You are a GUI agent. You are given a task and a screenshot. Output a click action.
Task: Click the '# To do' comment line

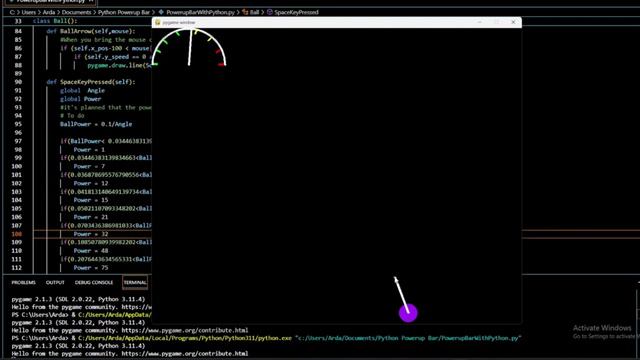tap(72, 116)
